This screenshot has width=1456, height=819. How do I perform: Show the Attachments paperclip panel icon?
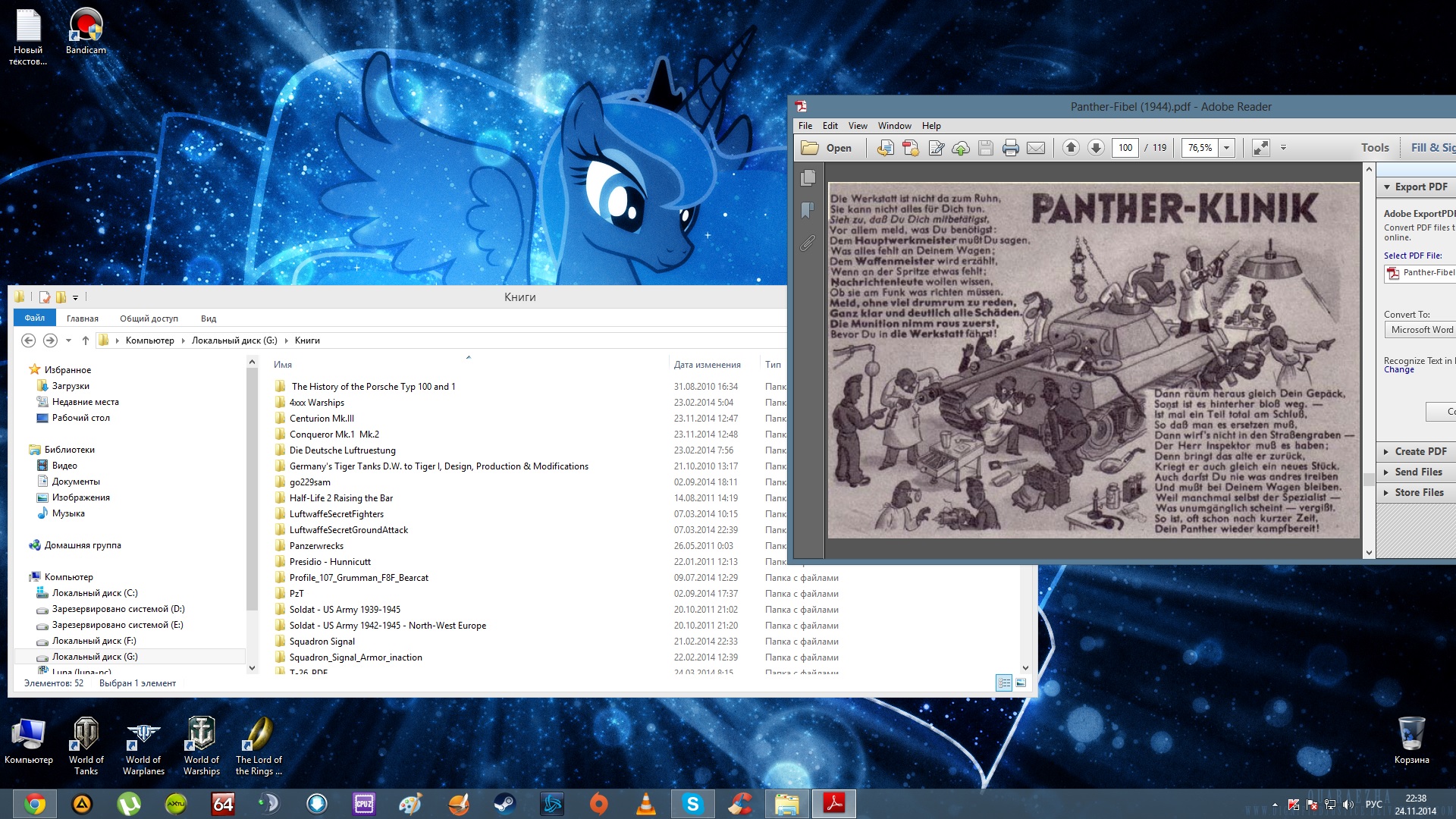(808, 243)
